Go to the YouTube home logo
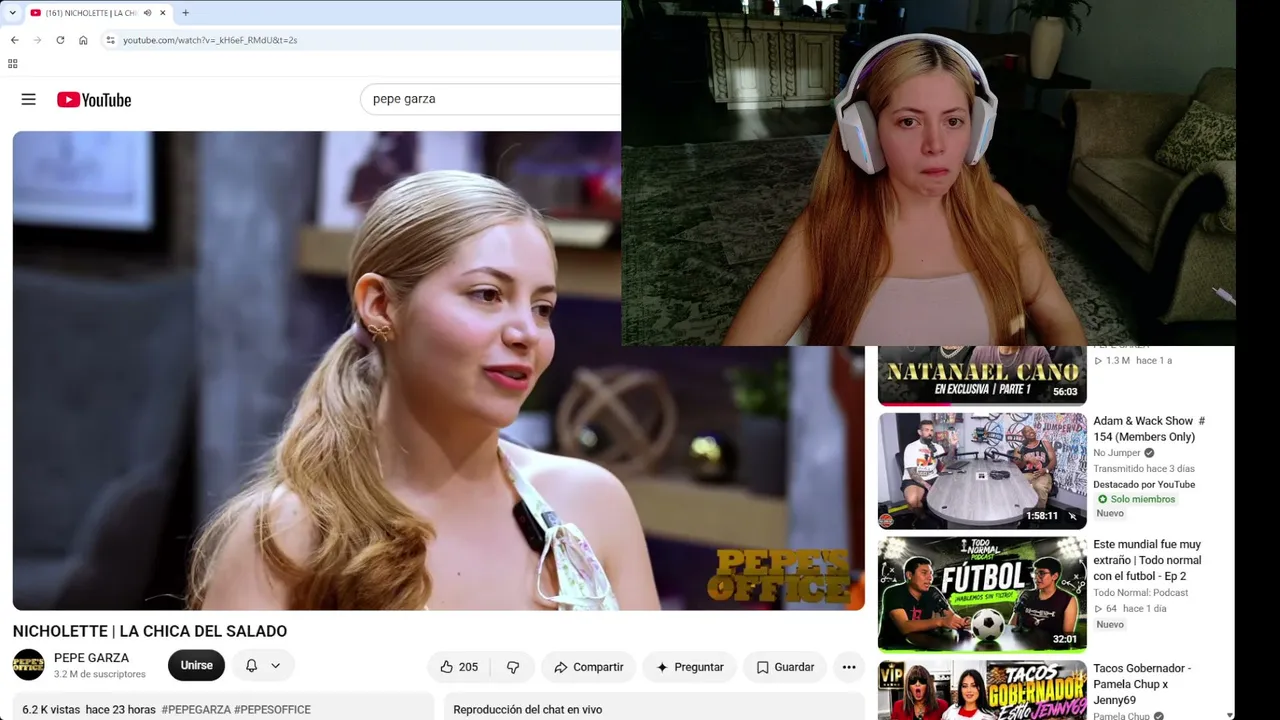This screenshot has width=1280, height=720. tap(94, 99)
